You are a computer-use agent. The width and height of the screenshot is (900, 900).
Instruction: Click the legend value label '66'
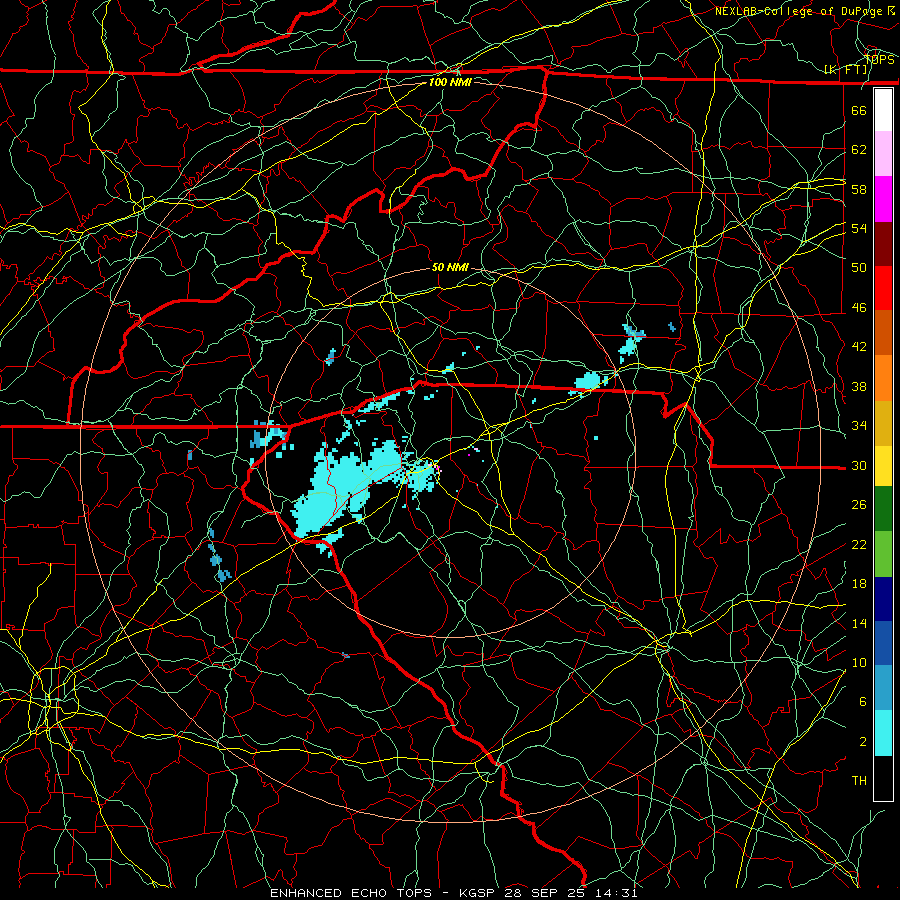pyautogui.click(x=859, y=110)
